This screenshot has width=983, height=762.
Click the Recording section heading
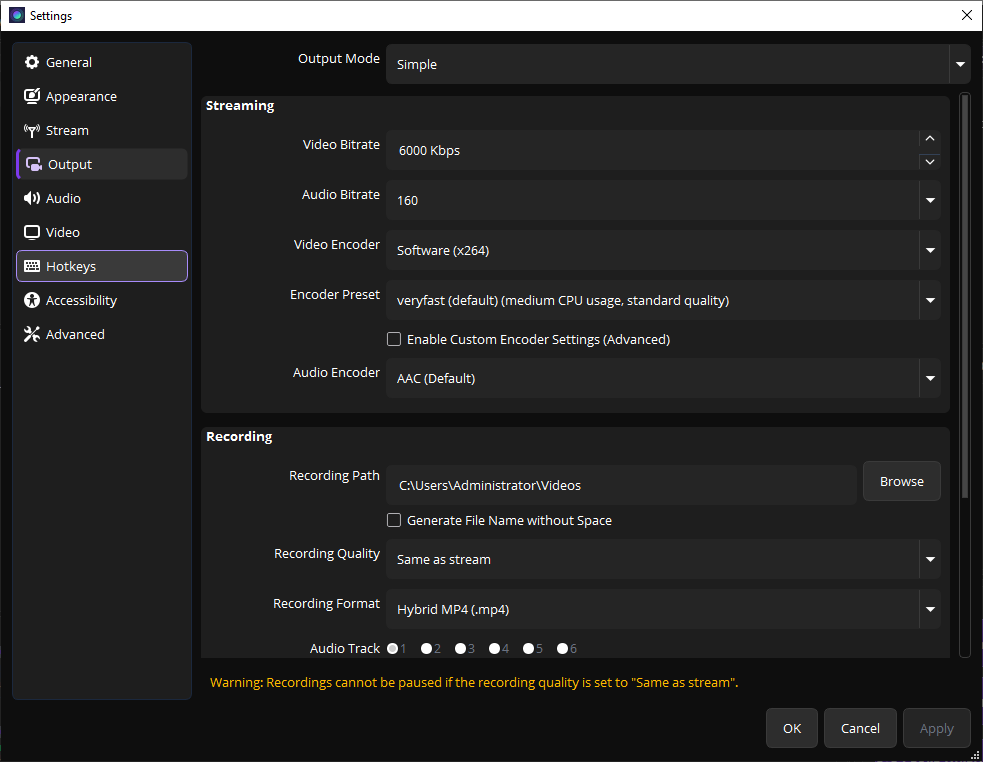click(x=239, y=437)
